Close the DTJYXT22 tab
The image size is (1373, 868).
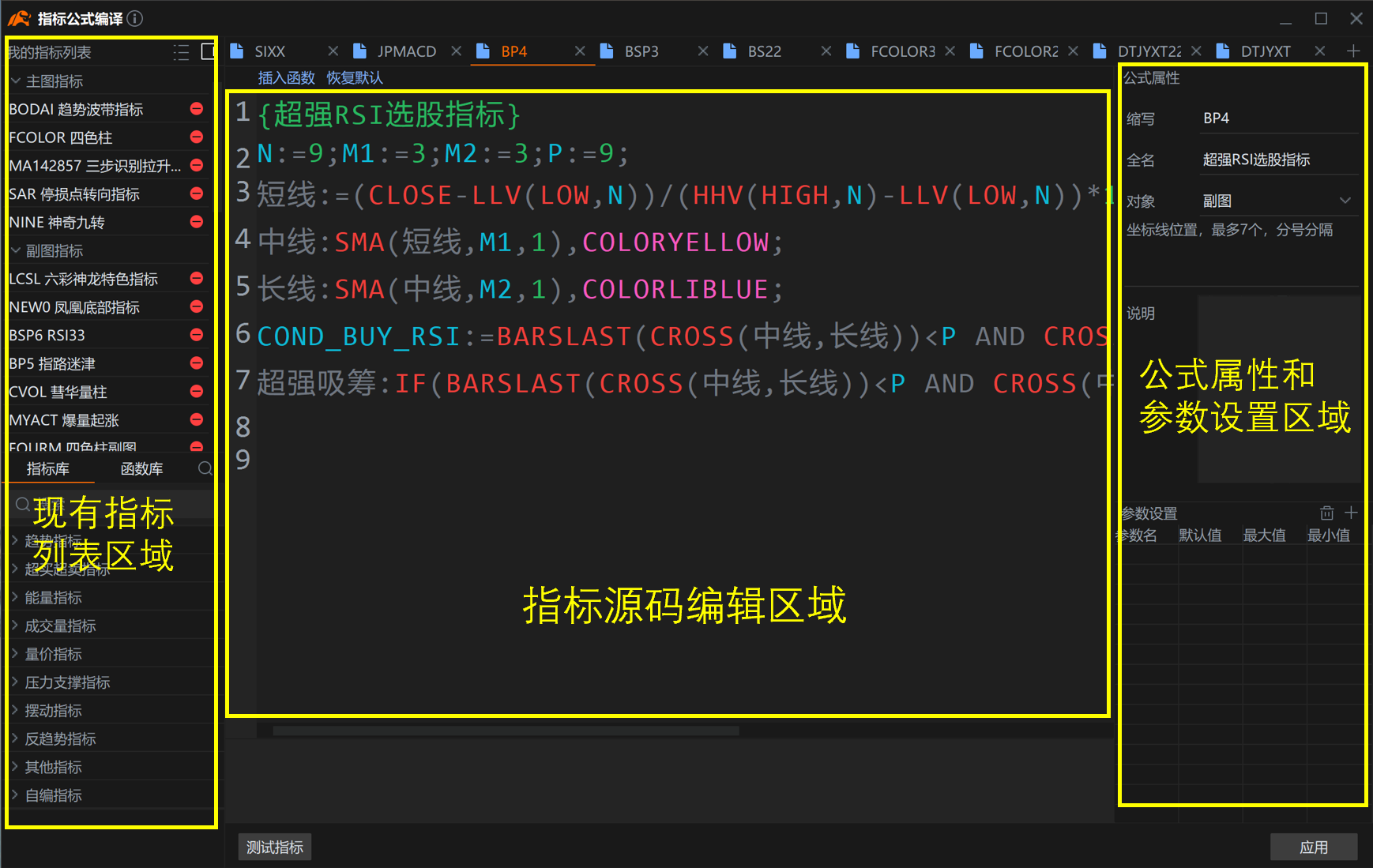pyautogui.click(x=1197, y=51)
